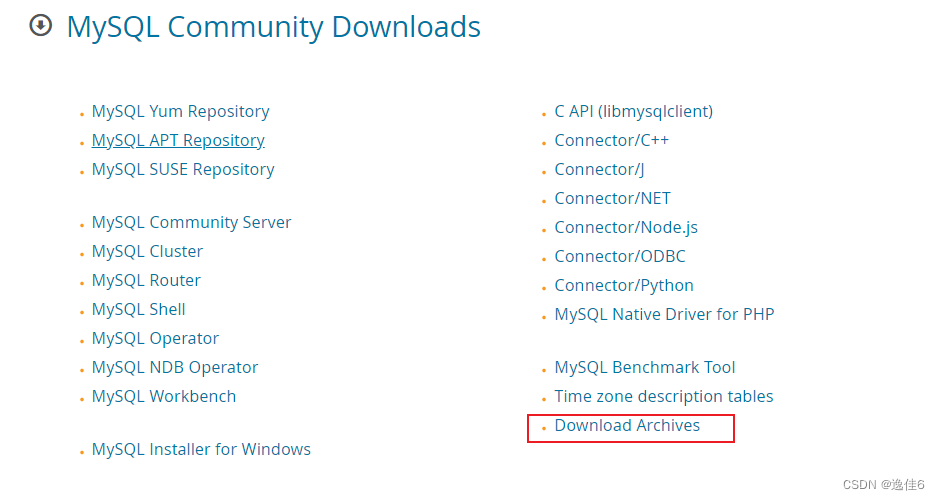Click the download circle icon beside the heading
Screen dimensions: 940x500
(41, 25)
